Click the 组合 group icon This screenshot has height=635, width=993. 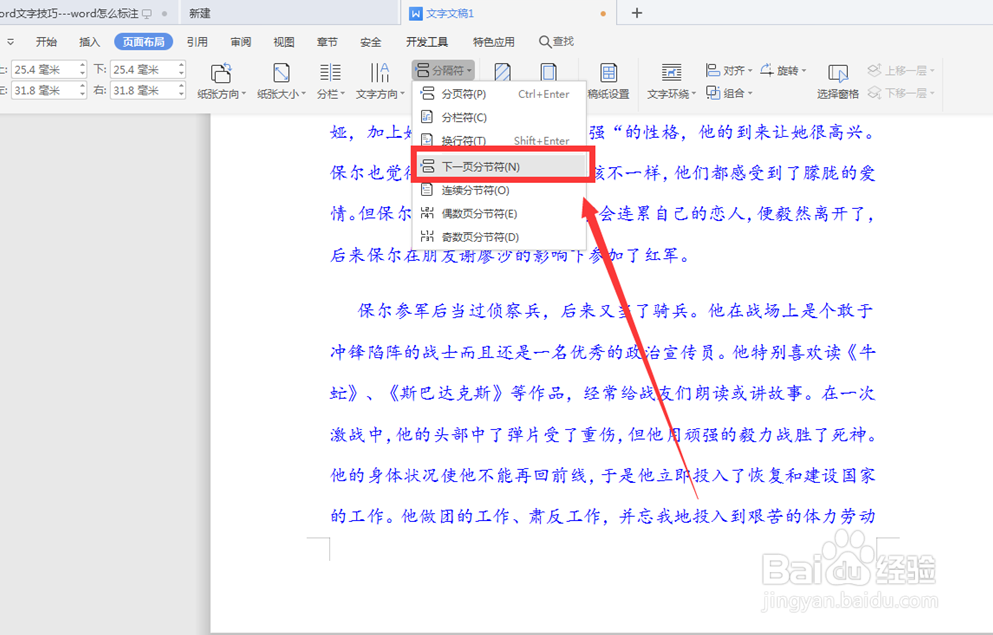pyautogui.click(x=712, y=92)
